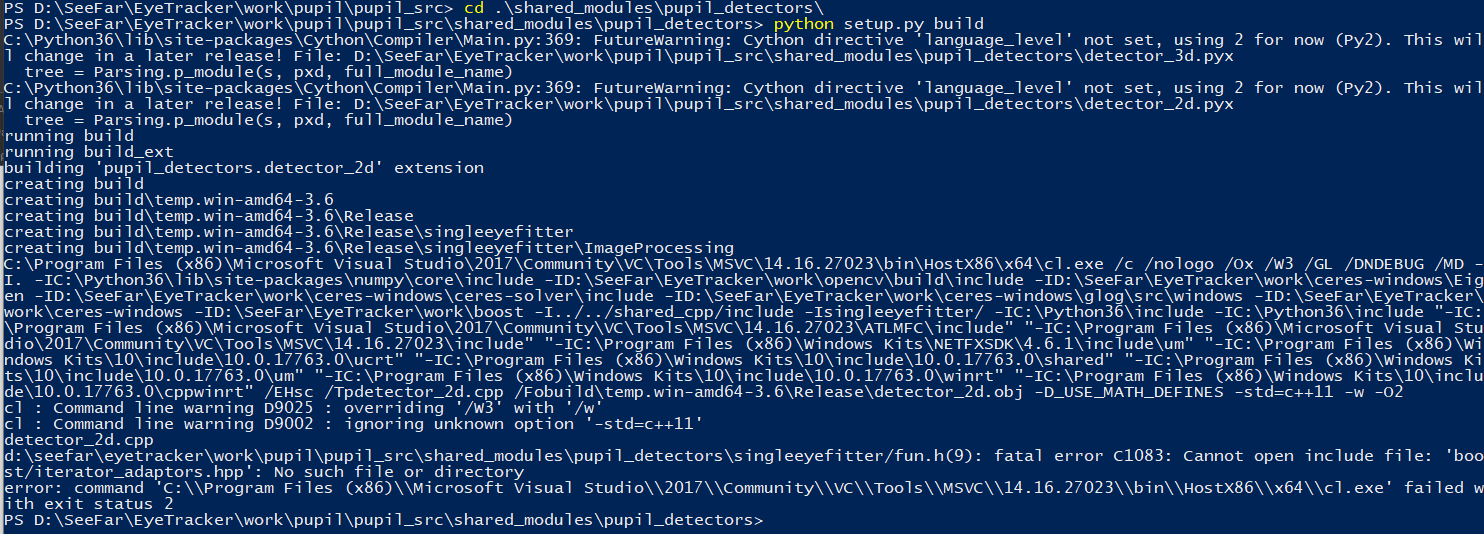Click the 'running build' output line
The width and height of the screenshot is (1484, 534).
pyautogui.click(x=69, y=136)
